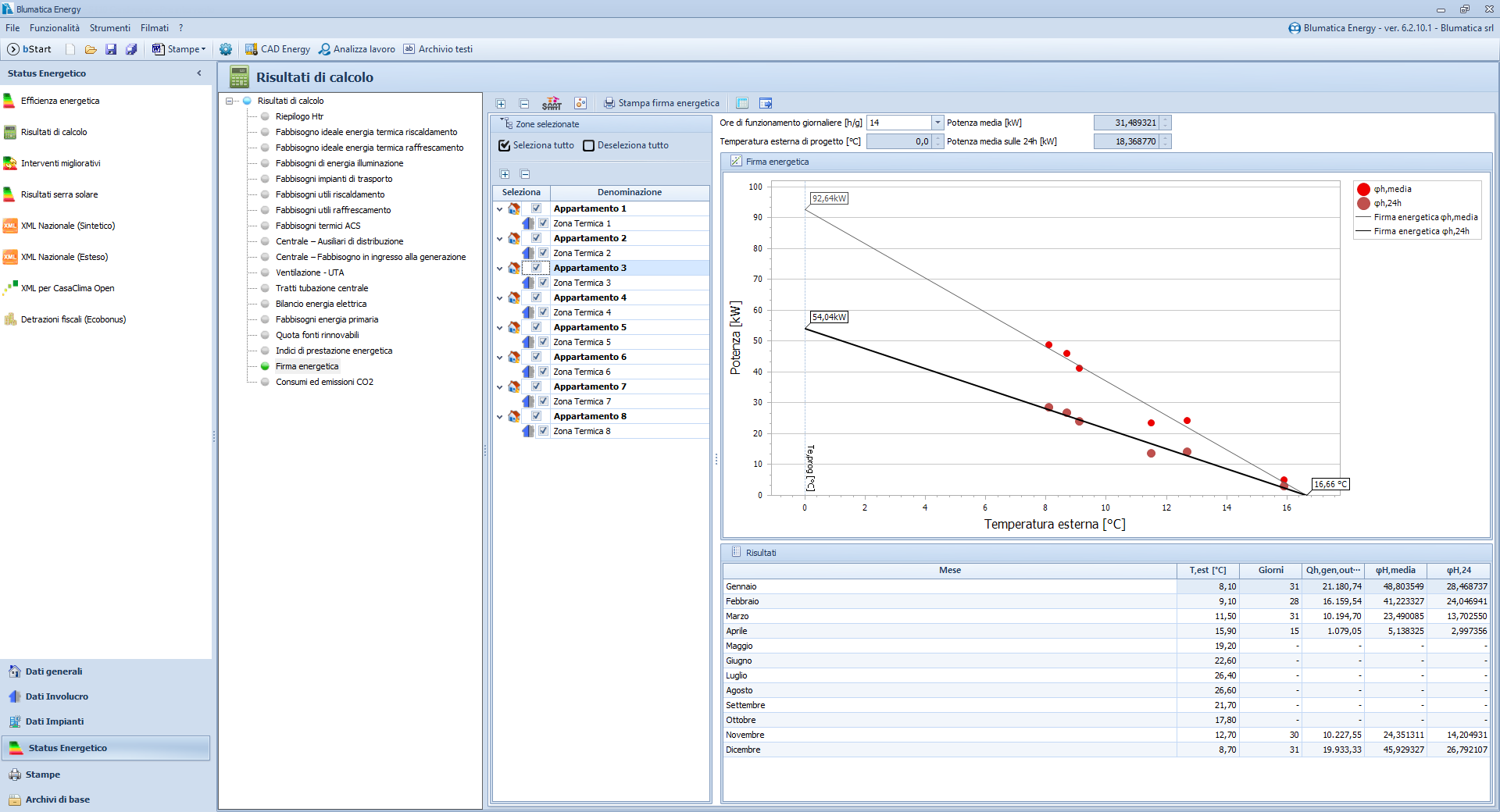Click Analizza lavoro in the toolbar
The height and width of the screenshot is (812, 1500).
pyautogui.click(x=357, y=49)
